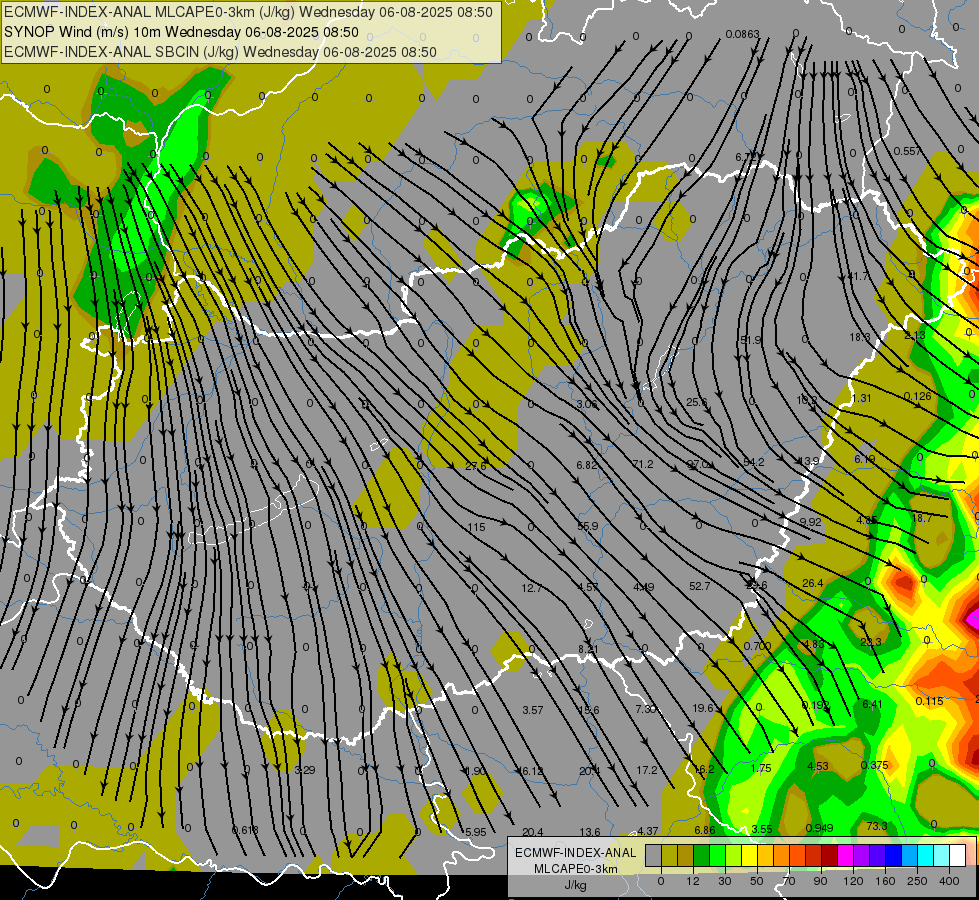Click the scale tick label 90
Screen dimensions: 979x900
pos(820,881)
